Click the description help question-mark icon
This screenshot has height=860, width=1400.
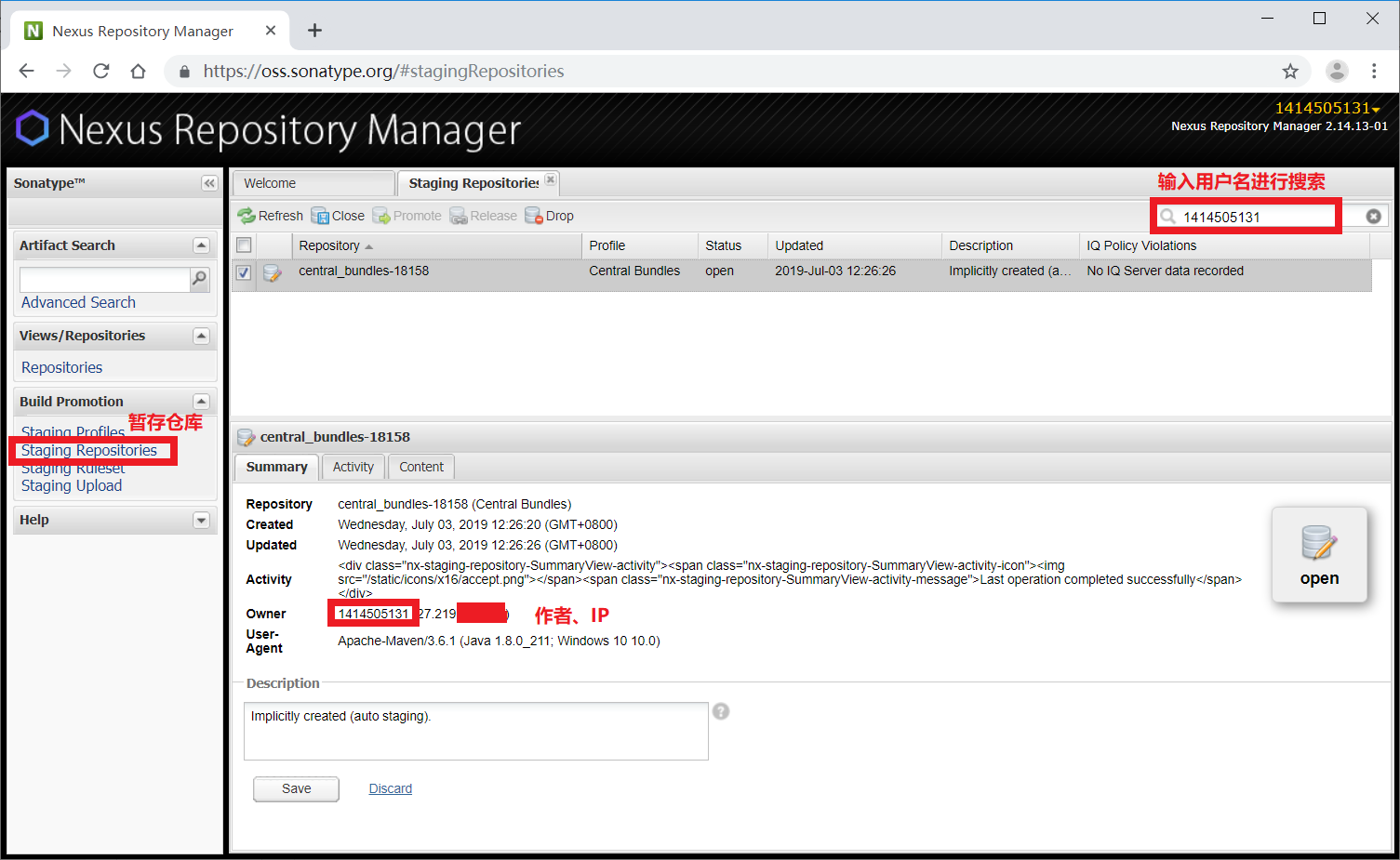click(721, 711)
